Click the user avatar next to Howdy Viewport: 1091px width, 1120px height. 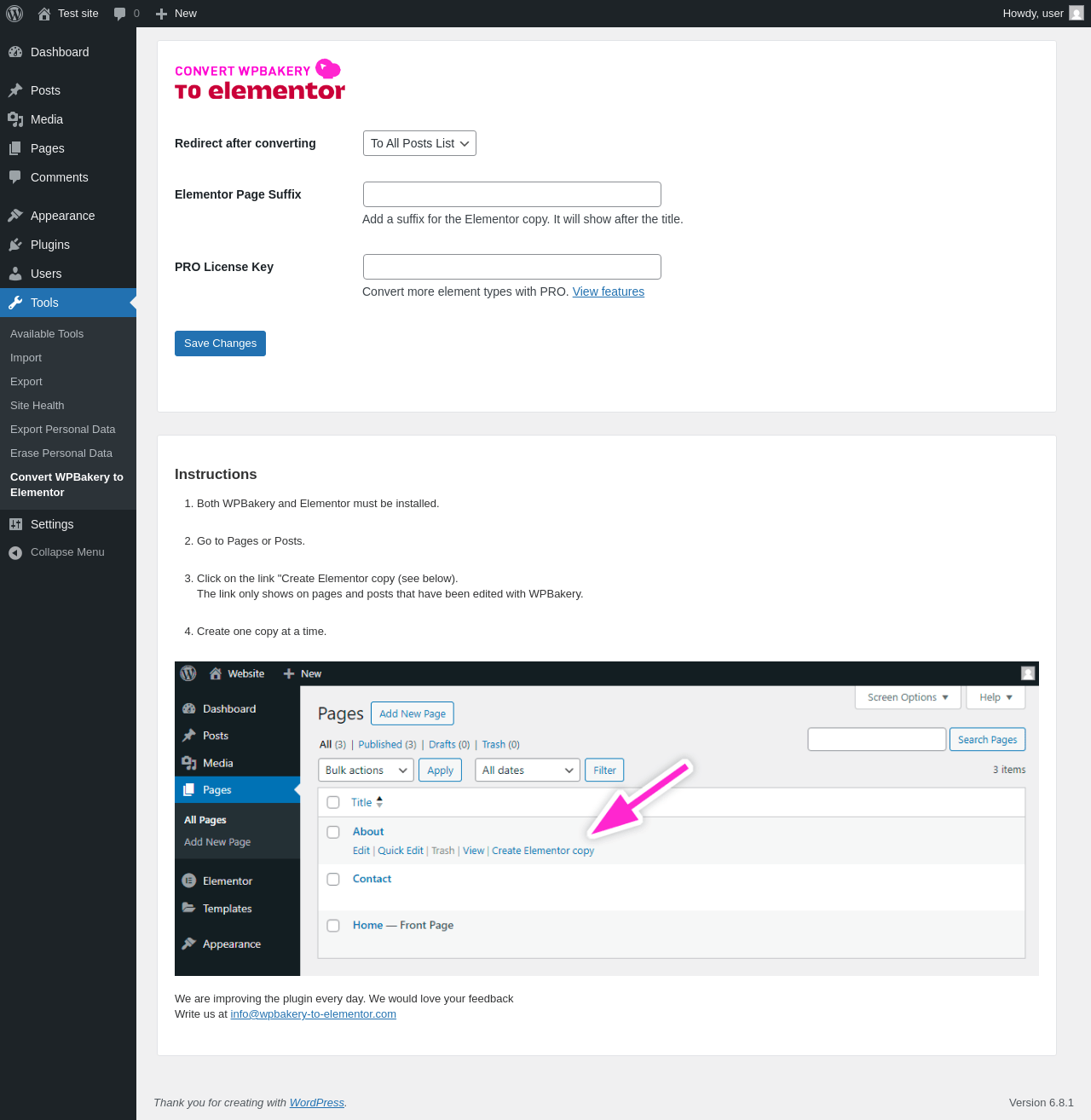(1077, 14)
